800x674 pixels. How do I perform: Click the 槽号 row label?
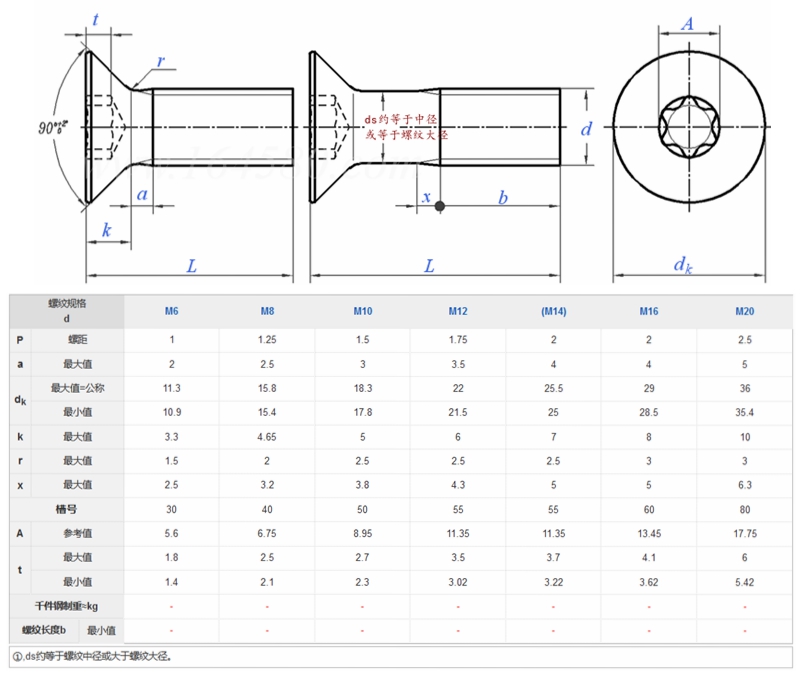pyautogui.click(x=67, y=509)
